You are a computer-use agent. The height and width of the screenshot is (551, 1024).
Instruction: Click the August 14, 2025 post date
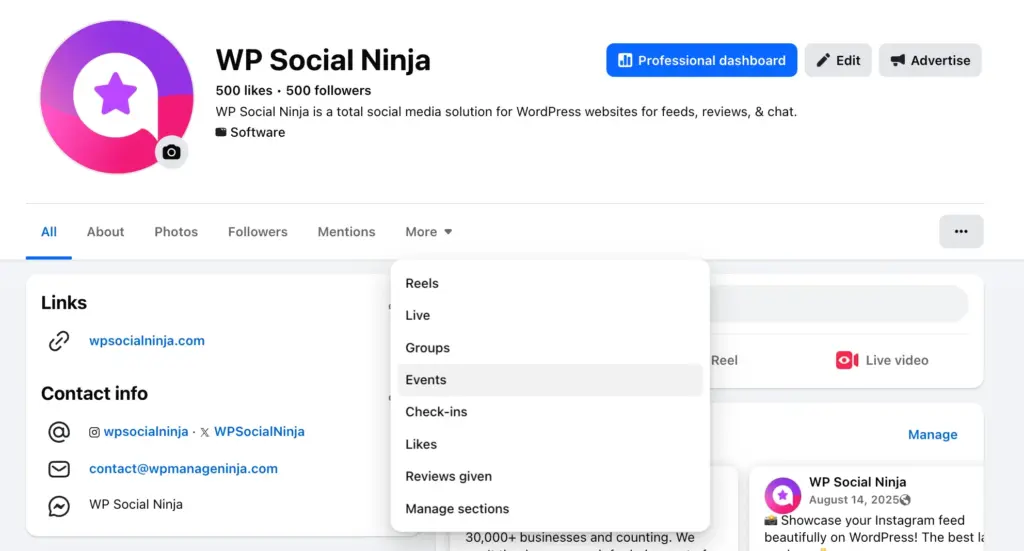click(854, 500)
